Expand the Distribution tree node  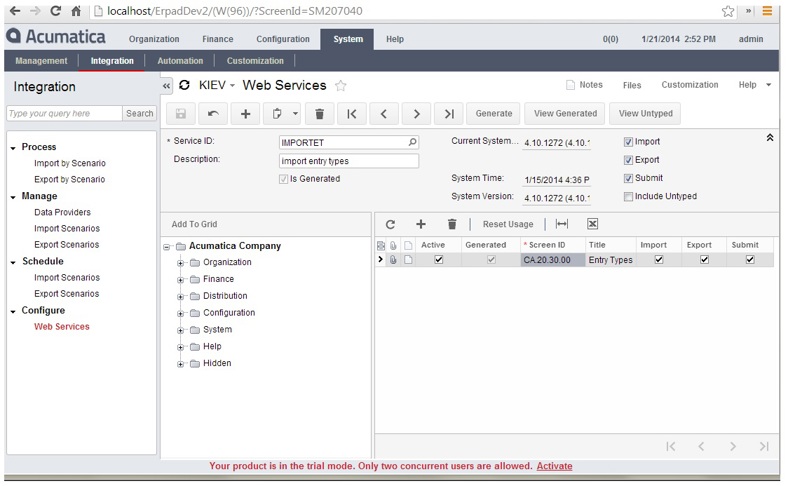tap(181, 297)
